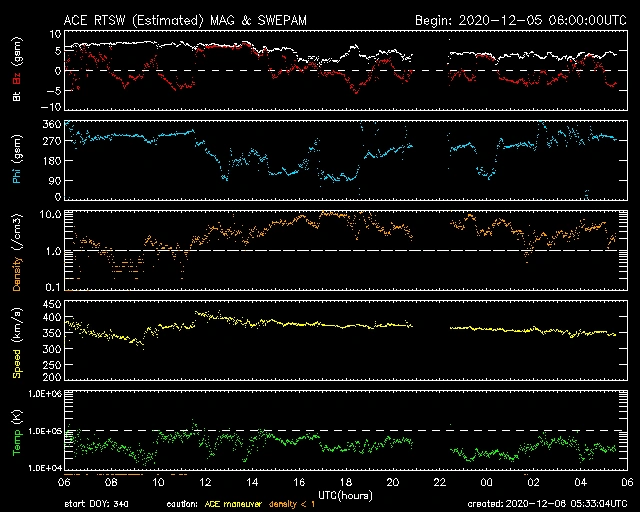Click the 12 hour tick label
Screen dimensions: 640x512
[205, 482]
